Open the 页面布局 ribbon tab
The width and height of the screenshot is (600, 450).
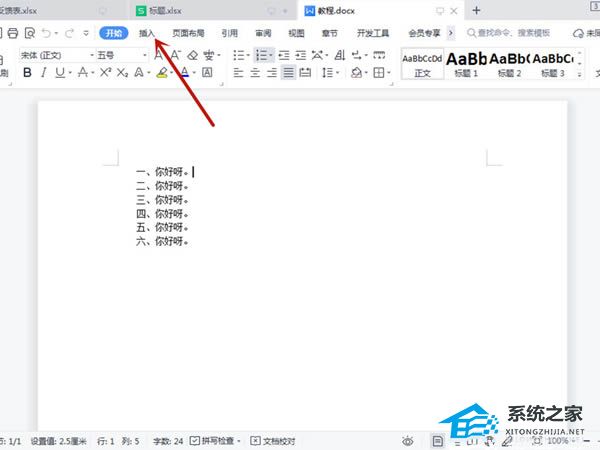188,33
